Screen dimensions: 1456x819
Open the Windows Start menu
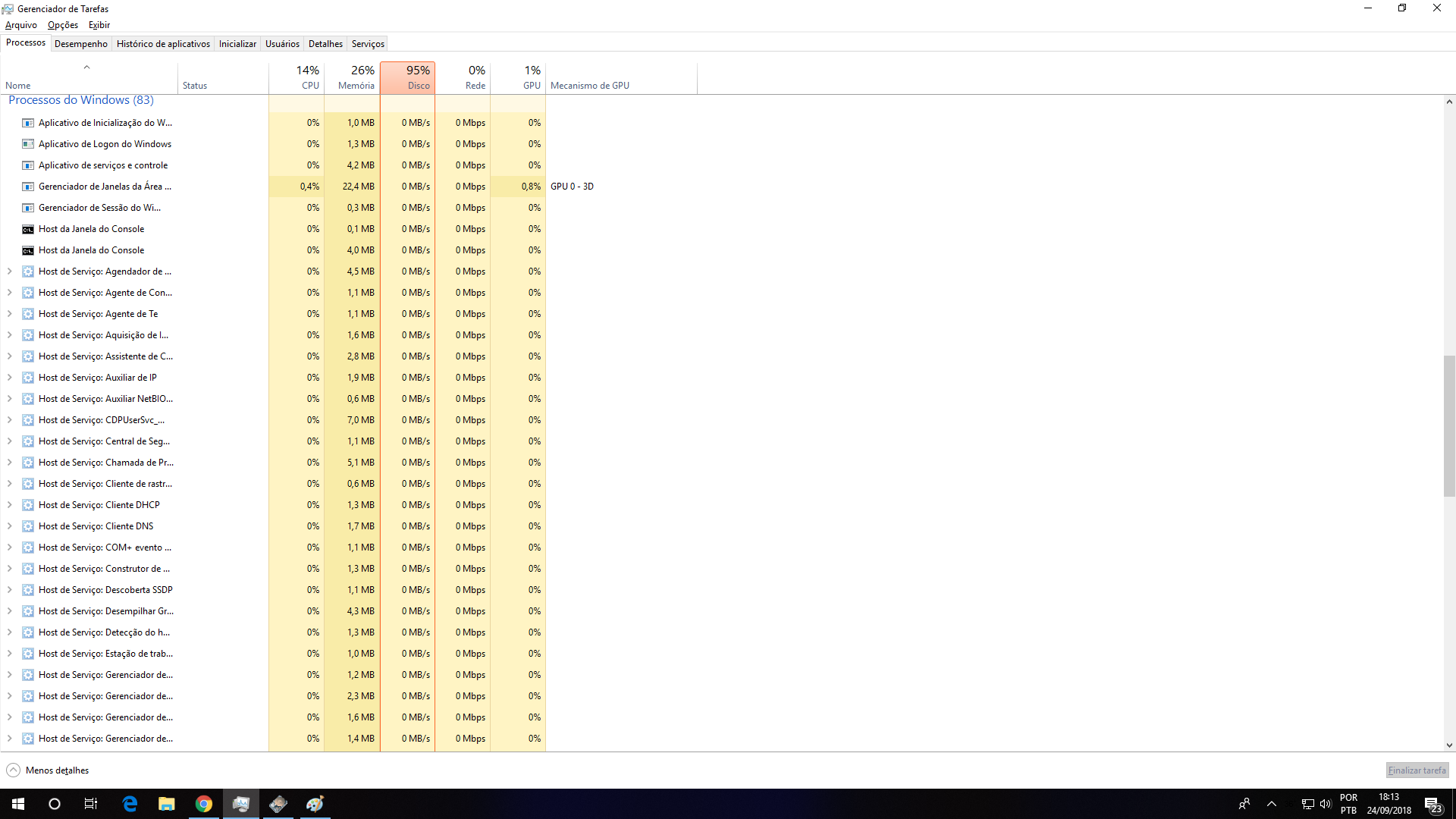pyautogui.click(x=18, y=804)
